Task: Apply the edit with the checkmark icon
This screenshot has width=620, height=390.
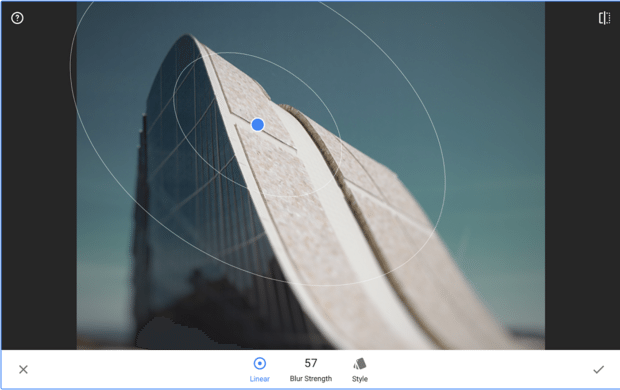Action: (598, 369)
